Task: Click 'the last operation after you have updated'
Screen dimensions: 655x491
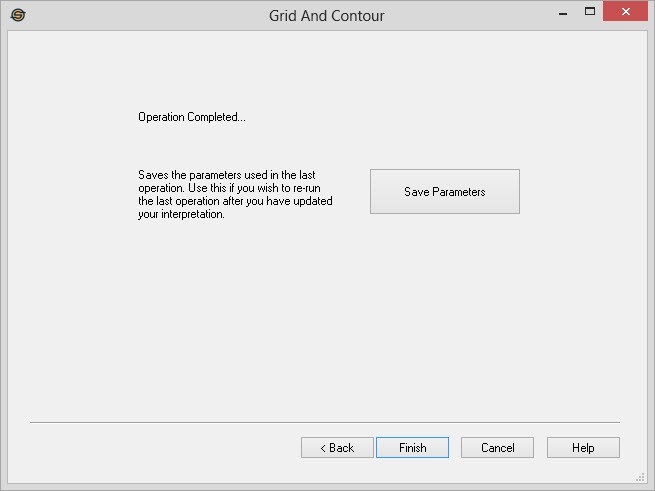Action: click(x=235, y=201)
